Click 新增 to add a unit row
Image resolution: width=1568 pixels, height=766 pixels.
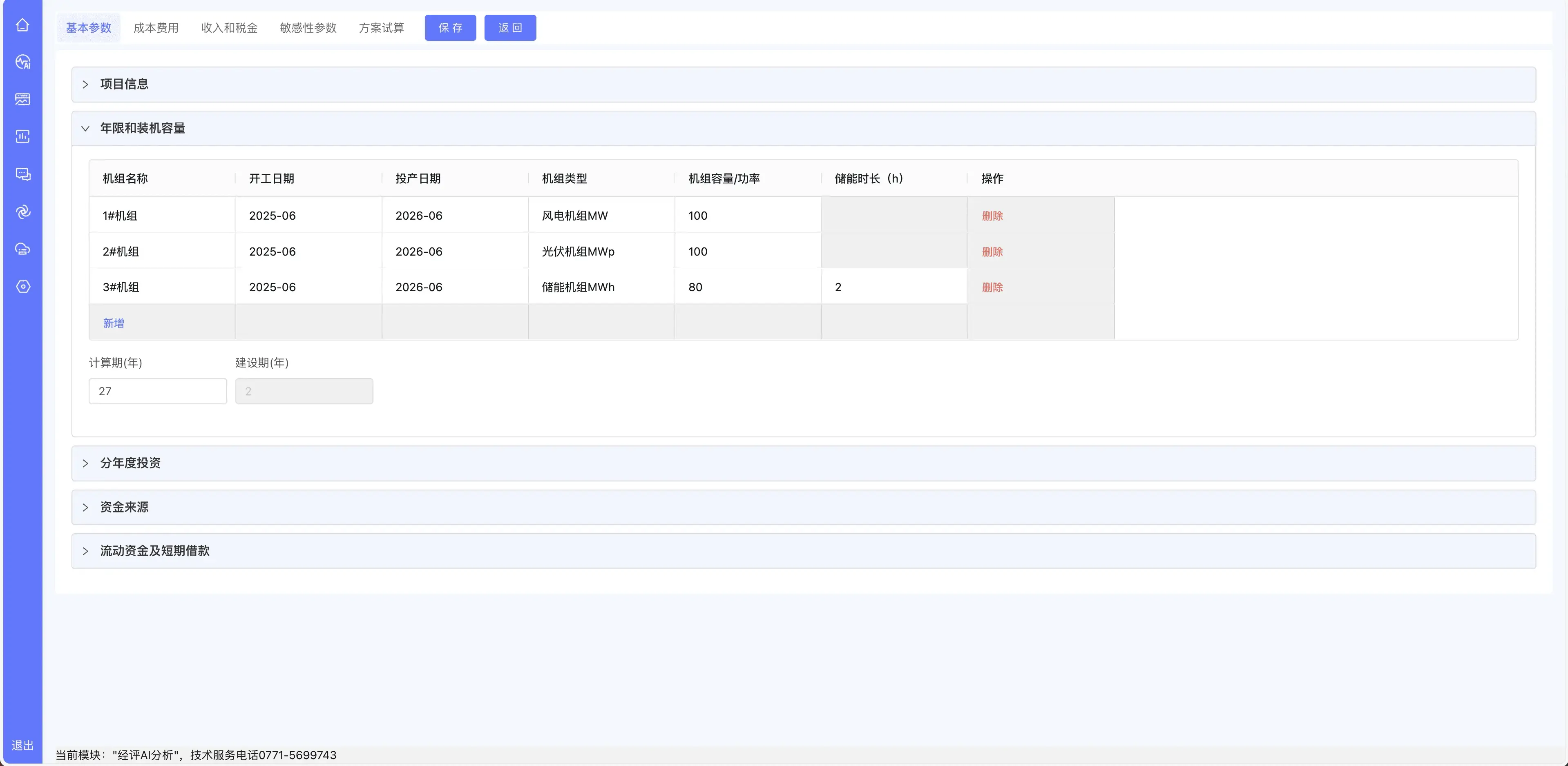(113, 323)
